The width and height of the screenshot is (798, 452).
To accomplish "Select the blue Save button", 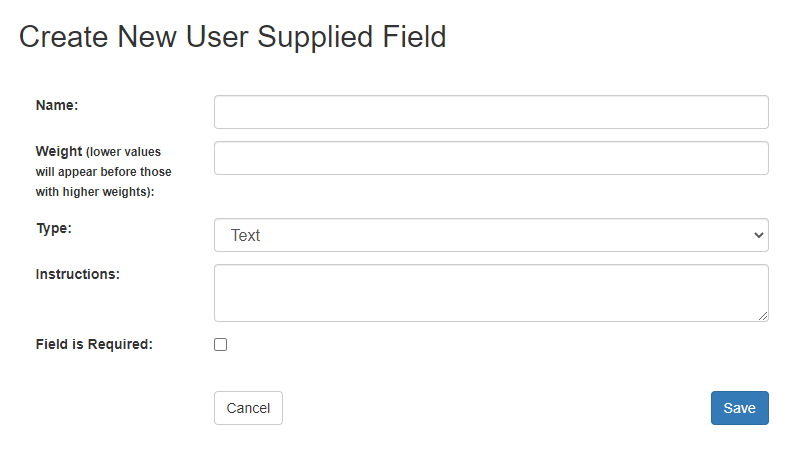I will click(739, 408).
